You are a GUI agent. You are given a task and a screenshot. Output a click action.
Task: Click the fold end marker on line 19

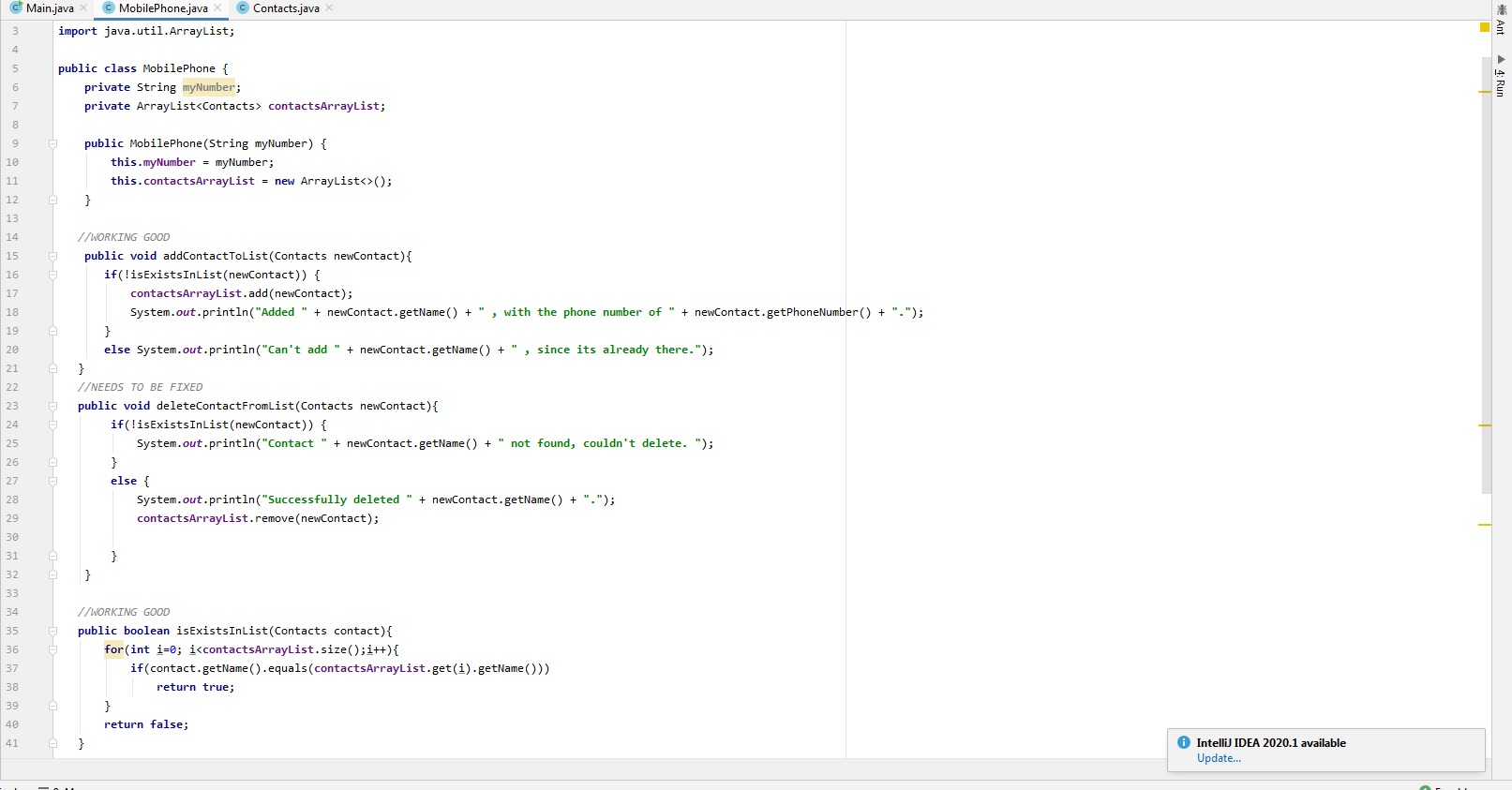[x=52, y=331]
